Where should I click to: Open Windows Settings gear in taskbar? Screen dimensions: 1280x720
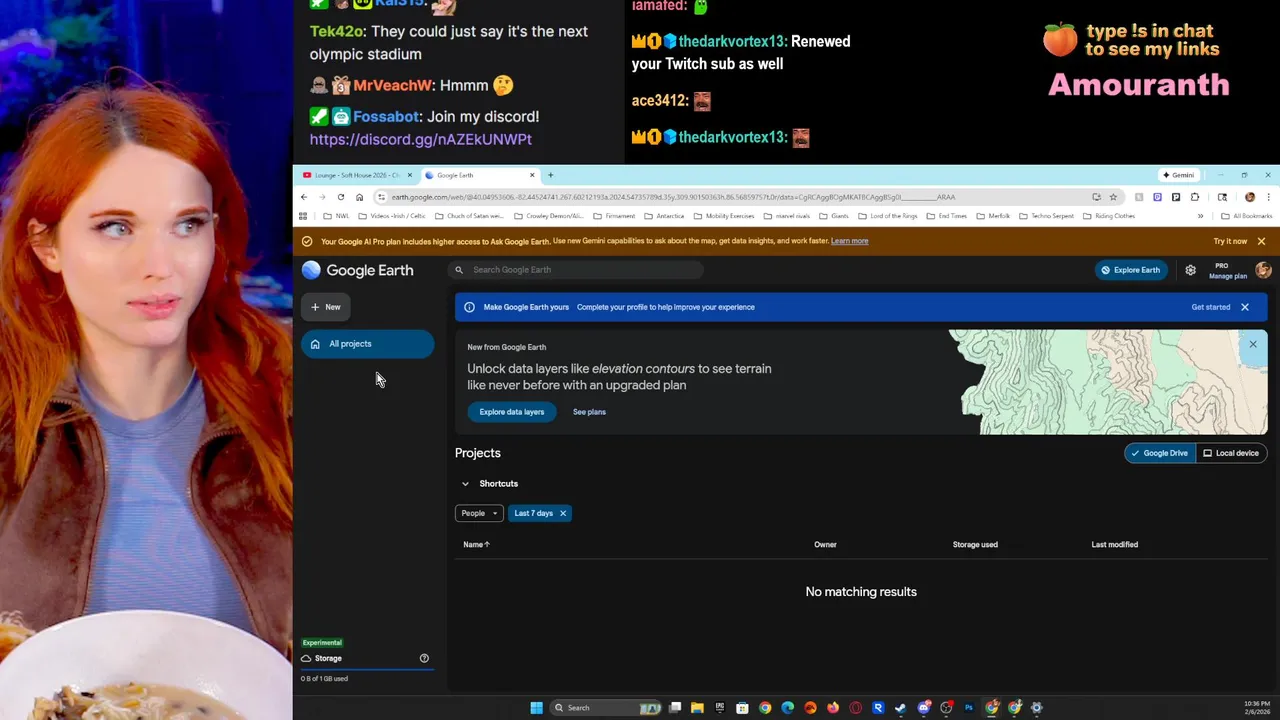pyautogui.click(x=1037, y=708)
